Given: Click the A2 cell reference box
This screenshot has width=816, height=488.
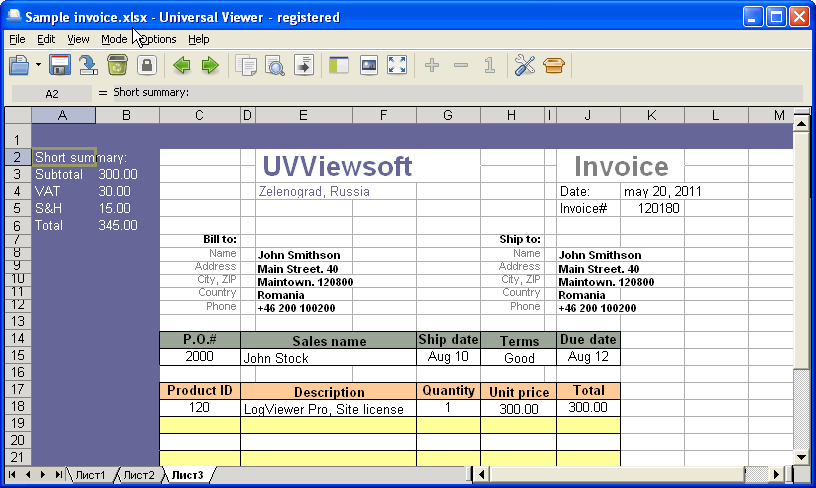Looking at the screenshot, I should [x=52, y=94].
